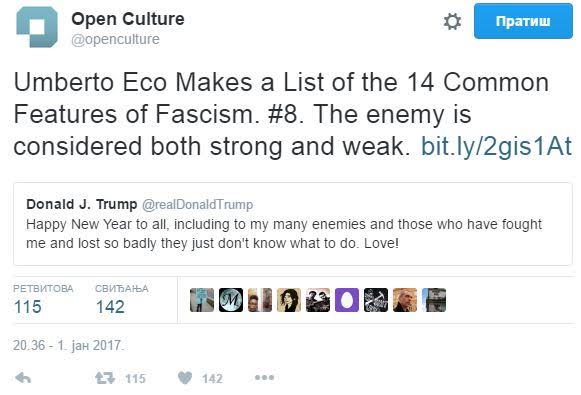Open the tweet timestamp 20.36 - 1. јан 2017
Screen dimensions: 581x395
(68, 345)
